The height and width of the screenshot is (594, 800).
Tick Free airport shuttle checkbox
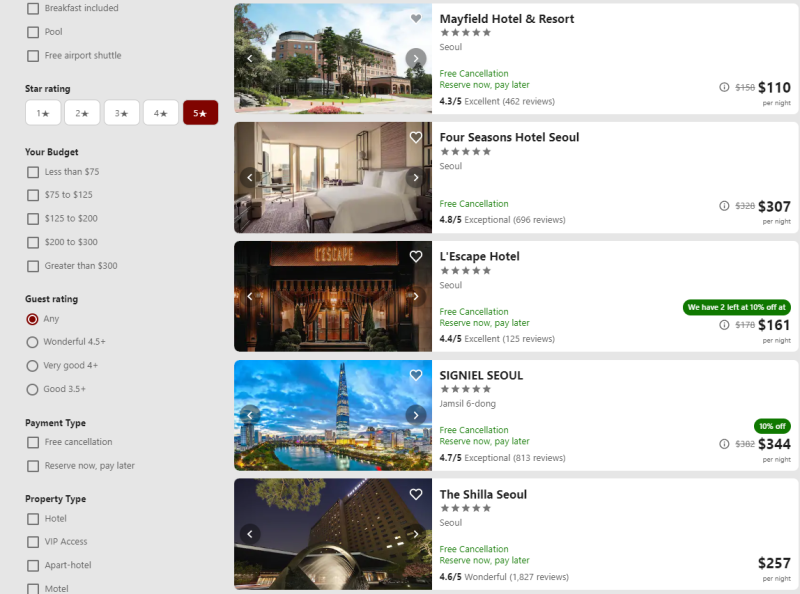coord(33,56)
